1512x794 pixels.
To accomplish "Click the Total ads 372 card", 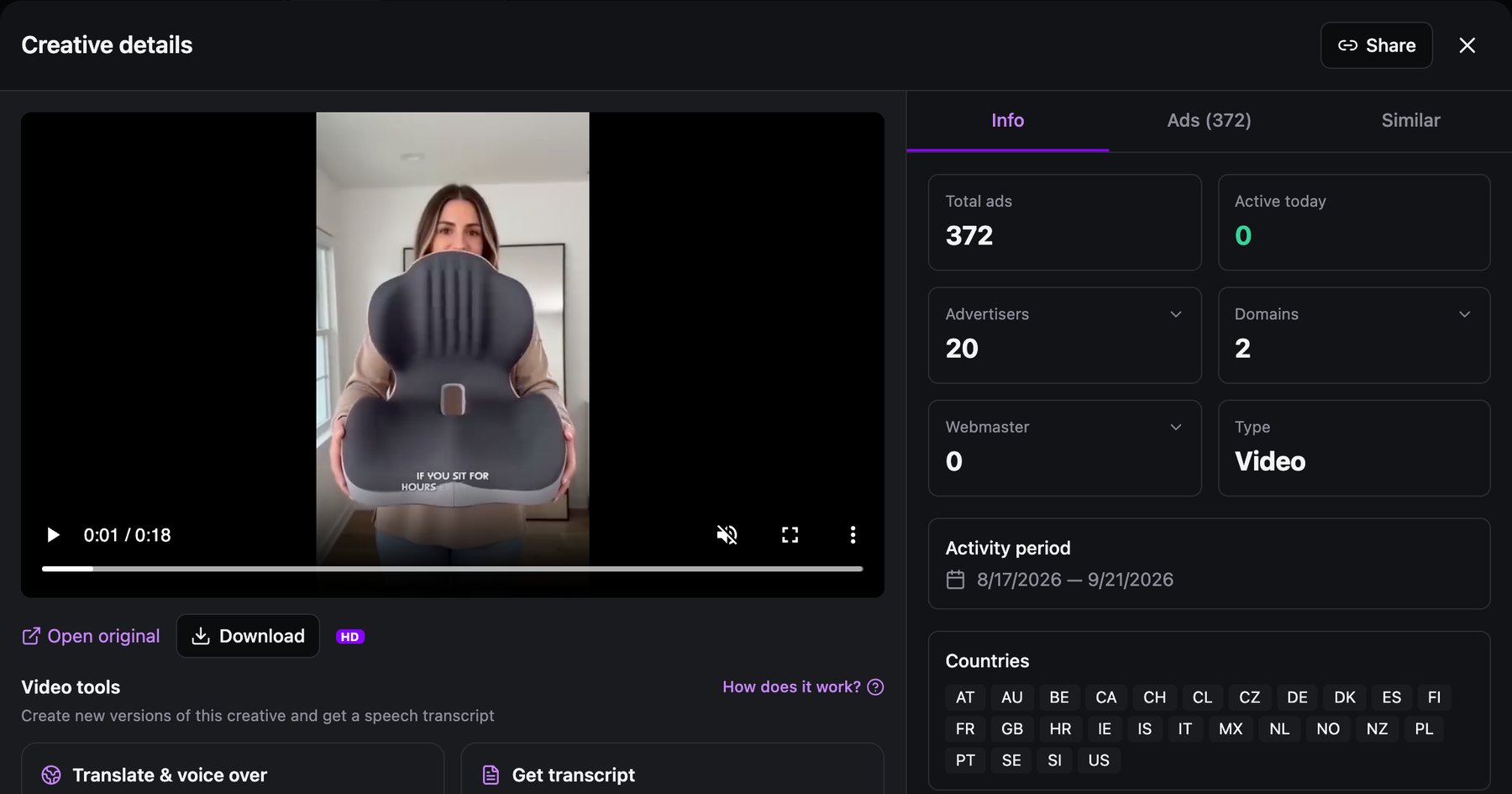I will 1064,223.
